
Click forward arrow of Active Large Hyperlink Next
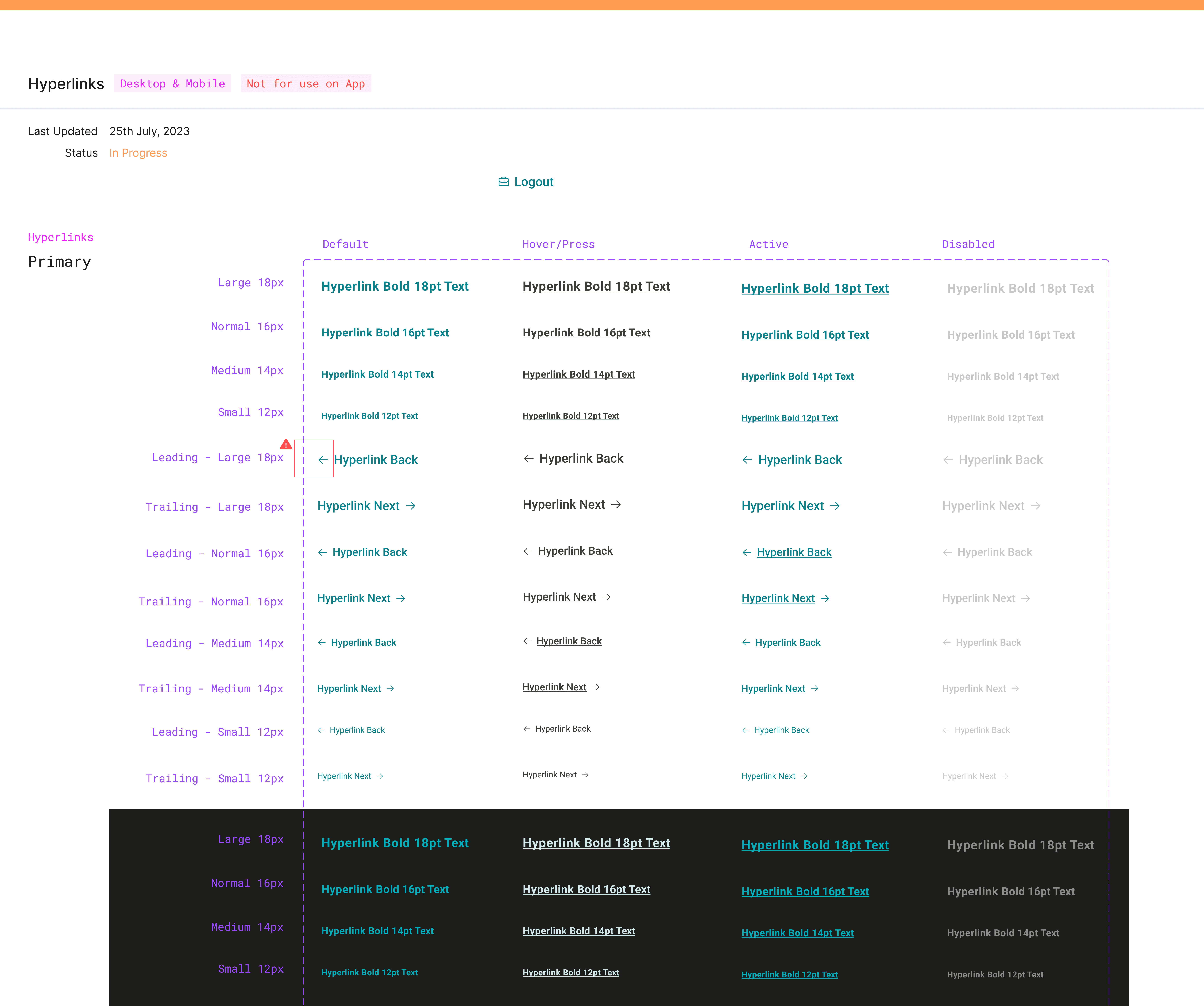click(835, 506)
